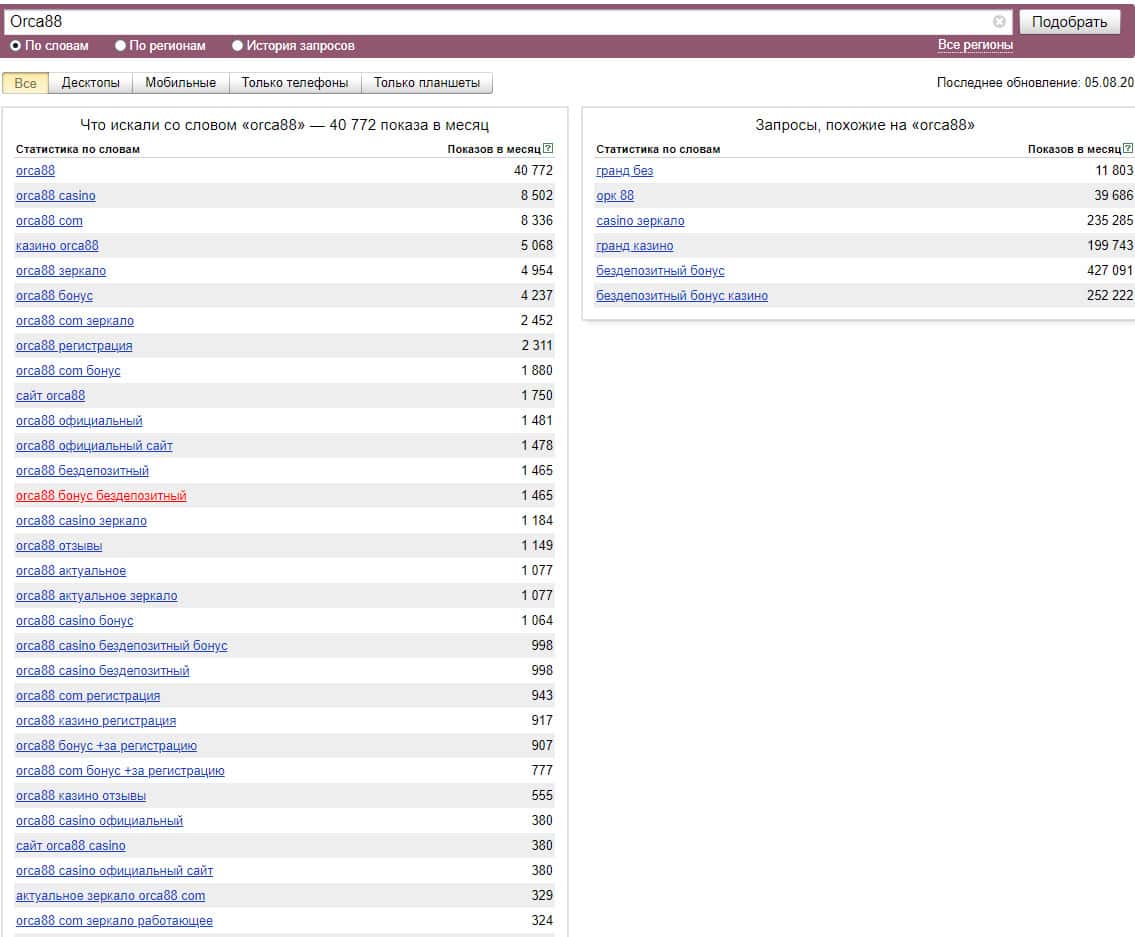Click the 'гранд казино' similar query link

(x=635, y=246)
